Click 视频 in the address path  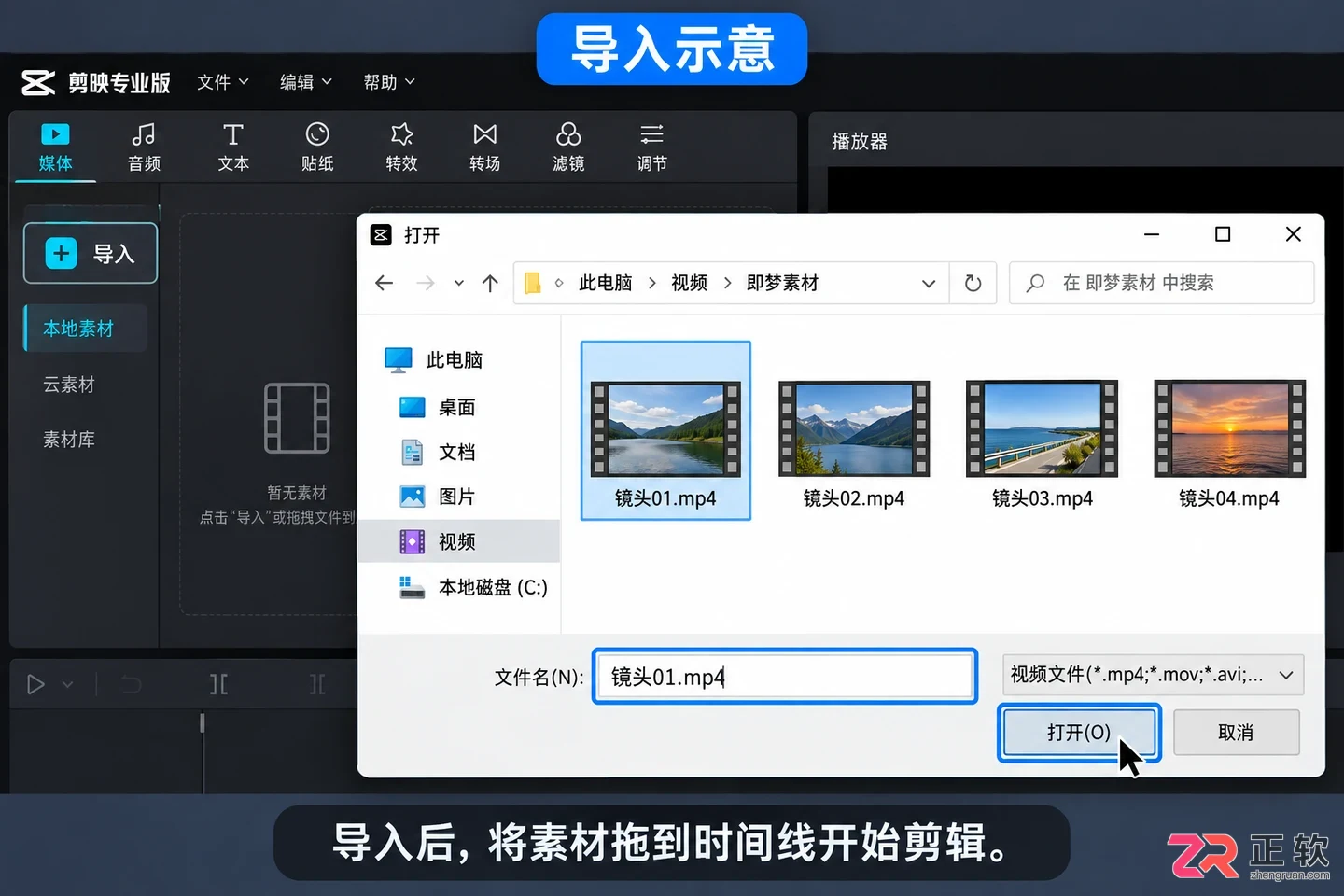(689, 283)
